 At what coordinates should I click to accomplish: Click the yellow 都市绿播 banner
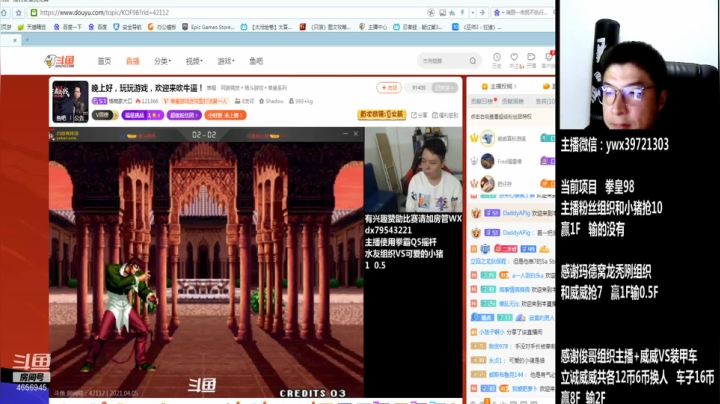pyautogui.click(x=382, y=114)
